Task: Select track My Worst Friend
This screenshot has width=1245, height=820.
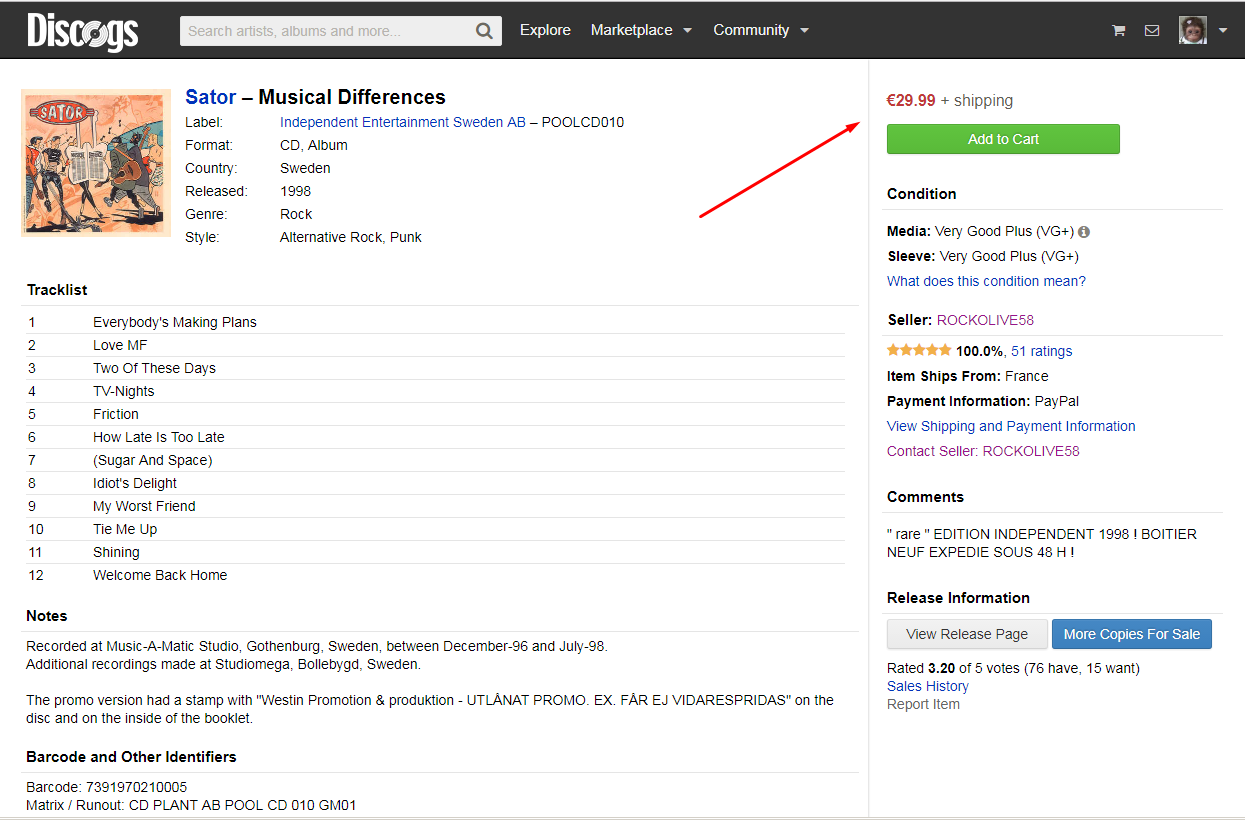Action: (144, 506)
